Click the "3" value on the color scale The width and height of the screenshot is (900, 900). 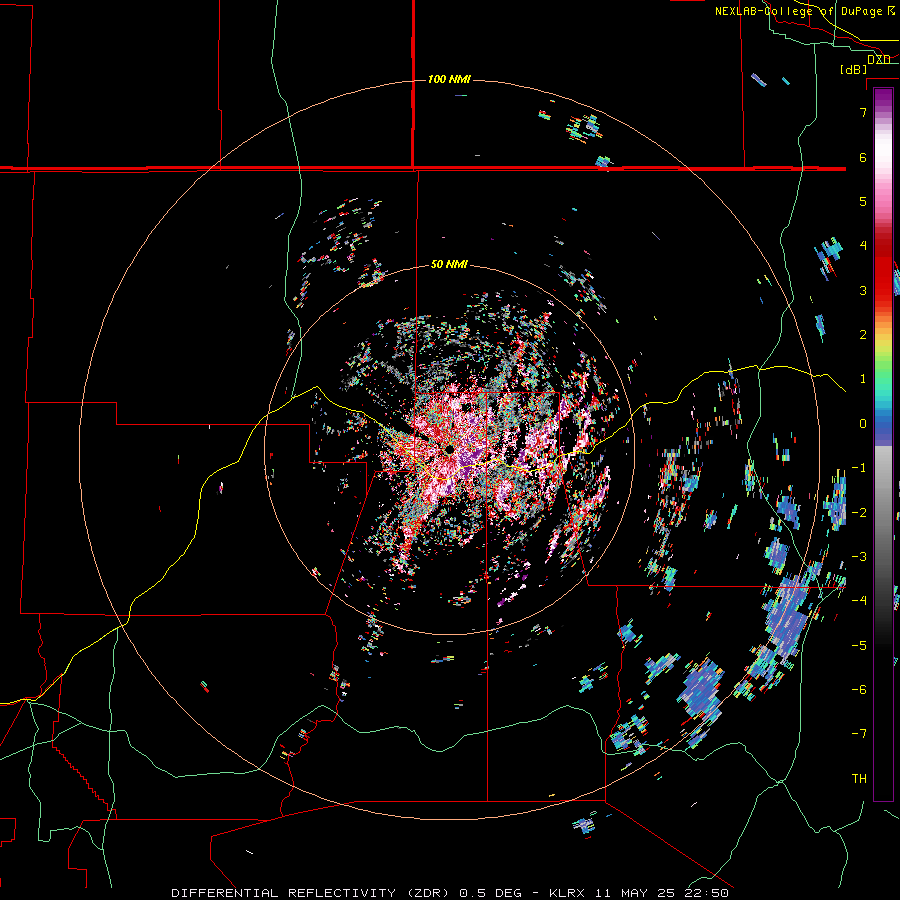click(863, 290)
